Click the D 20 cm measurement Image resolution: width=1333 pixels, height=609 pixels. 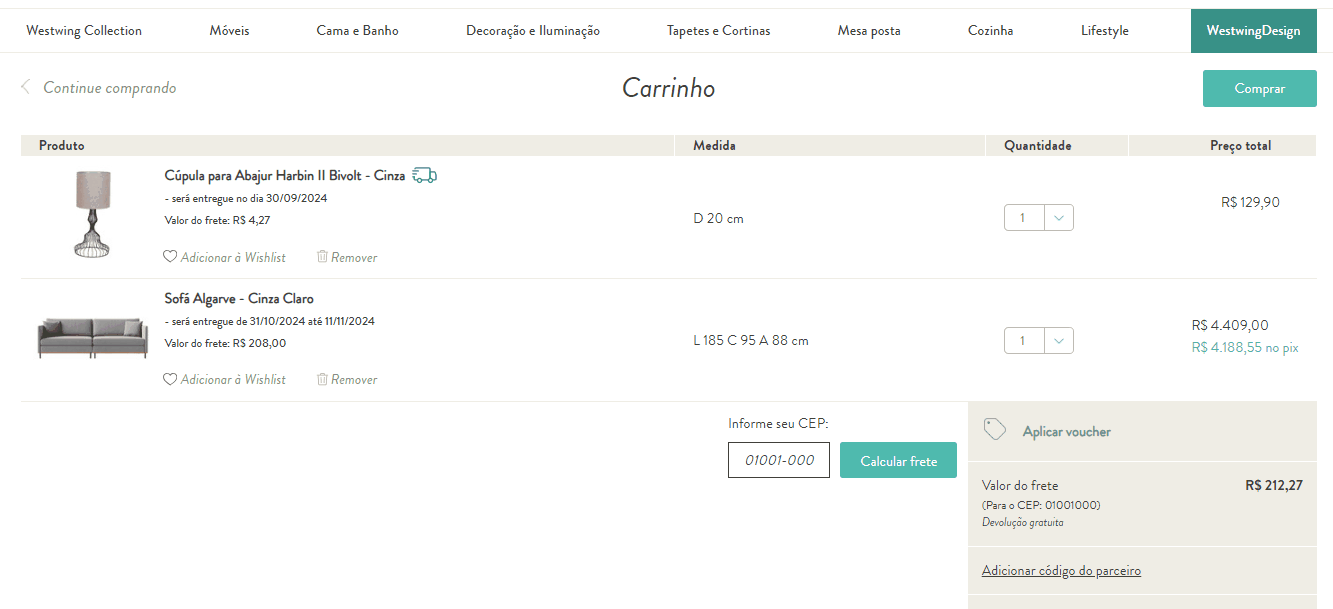click(x=718, y=218)
